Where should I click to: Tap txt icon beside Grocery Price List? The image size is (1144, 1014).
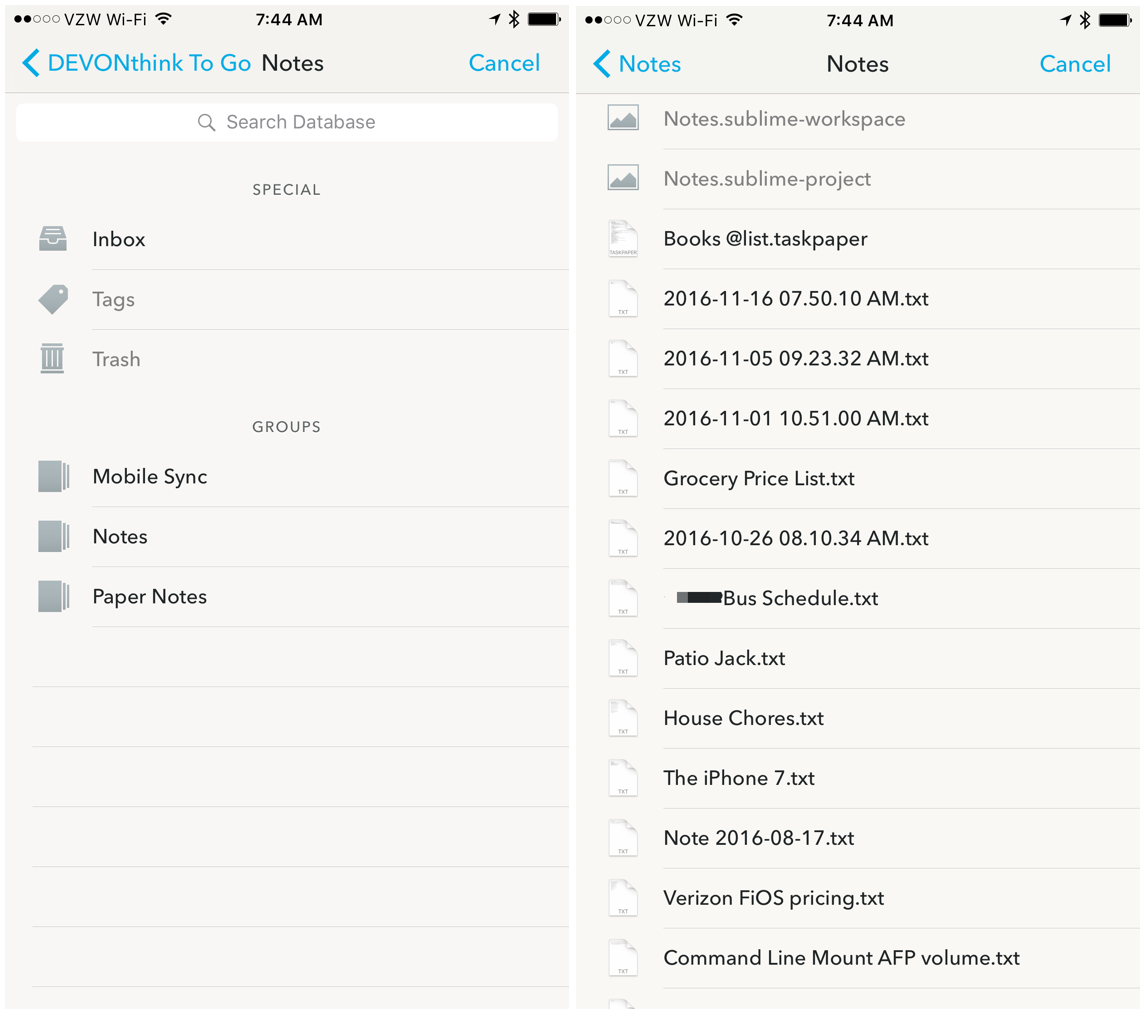coord(623,478)
